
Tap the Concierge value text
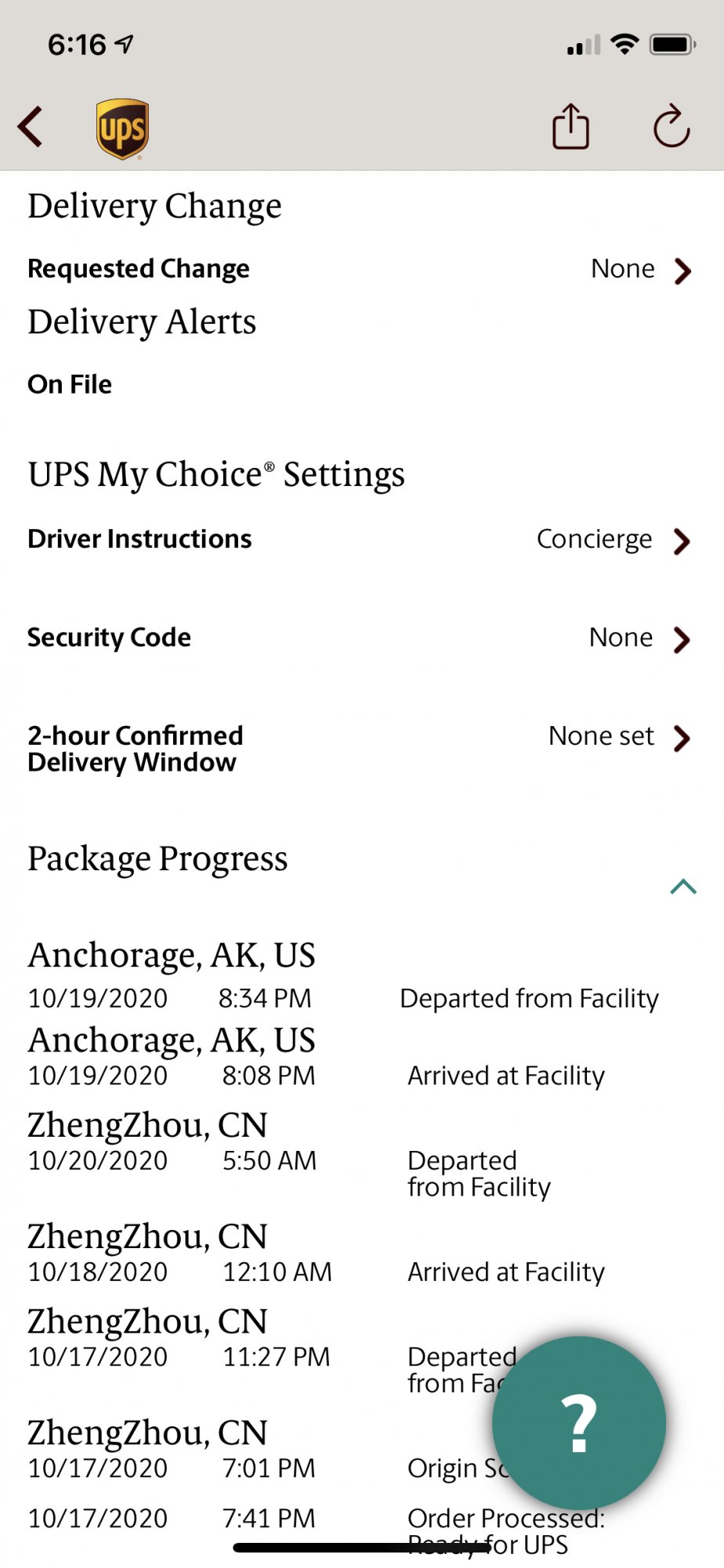pyautogui.click(x=594, y=539)
